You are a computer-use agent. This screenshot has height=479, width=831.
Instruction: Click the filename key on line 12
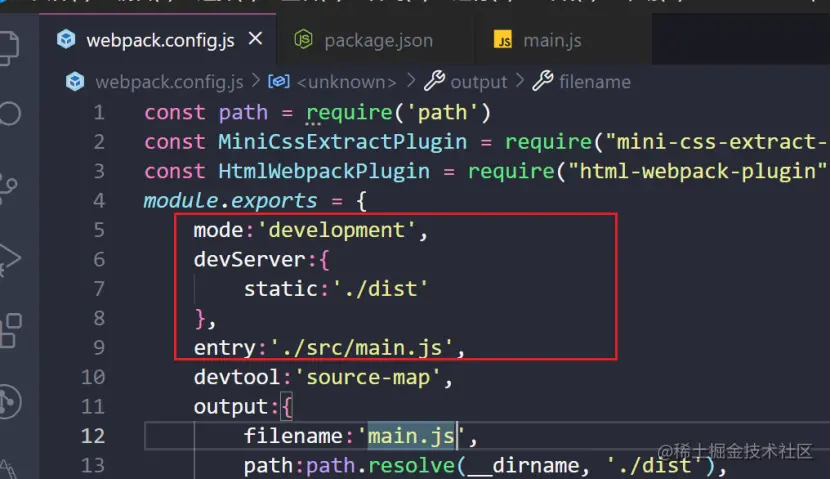293,436
